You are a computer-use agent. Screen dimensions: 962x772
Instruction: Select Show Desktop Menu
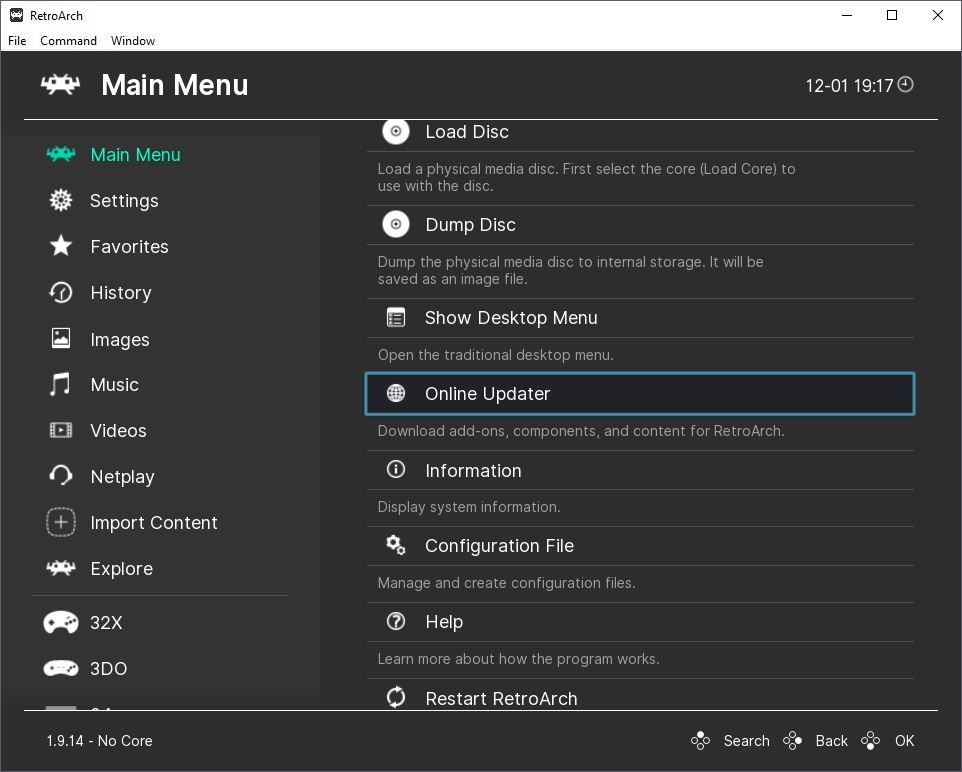pos(511,317)
